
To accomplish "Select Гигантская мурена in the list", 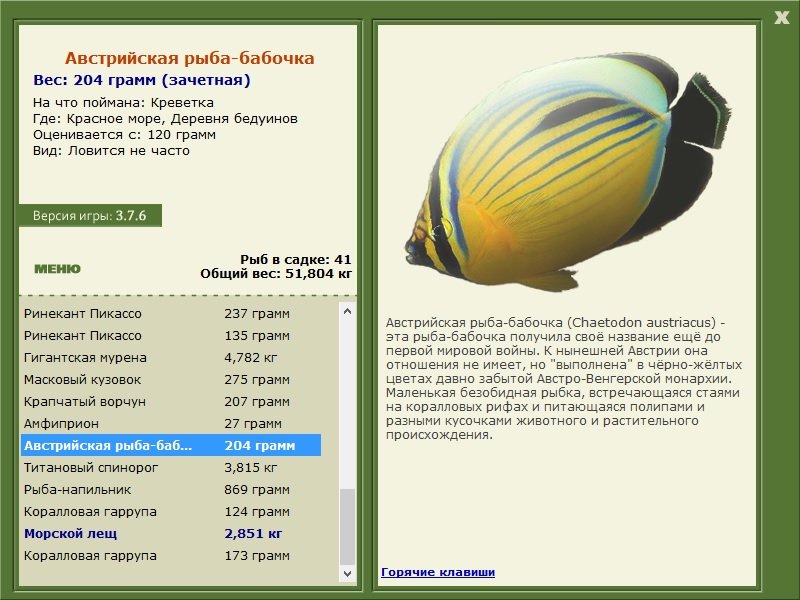I will click(171, 357).
